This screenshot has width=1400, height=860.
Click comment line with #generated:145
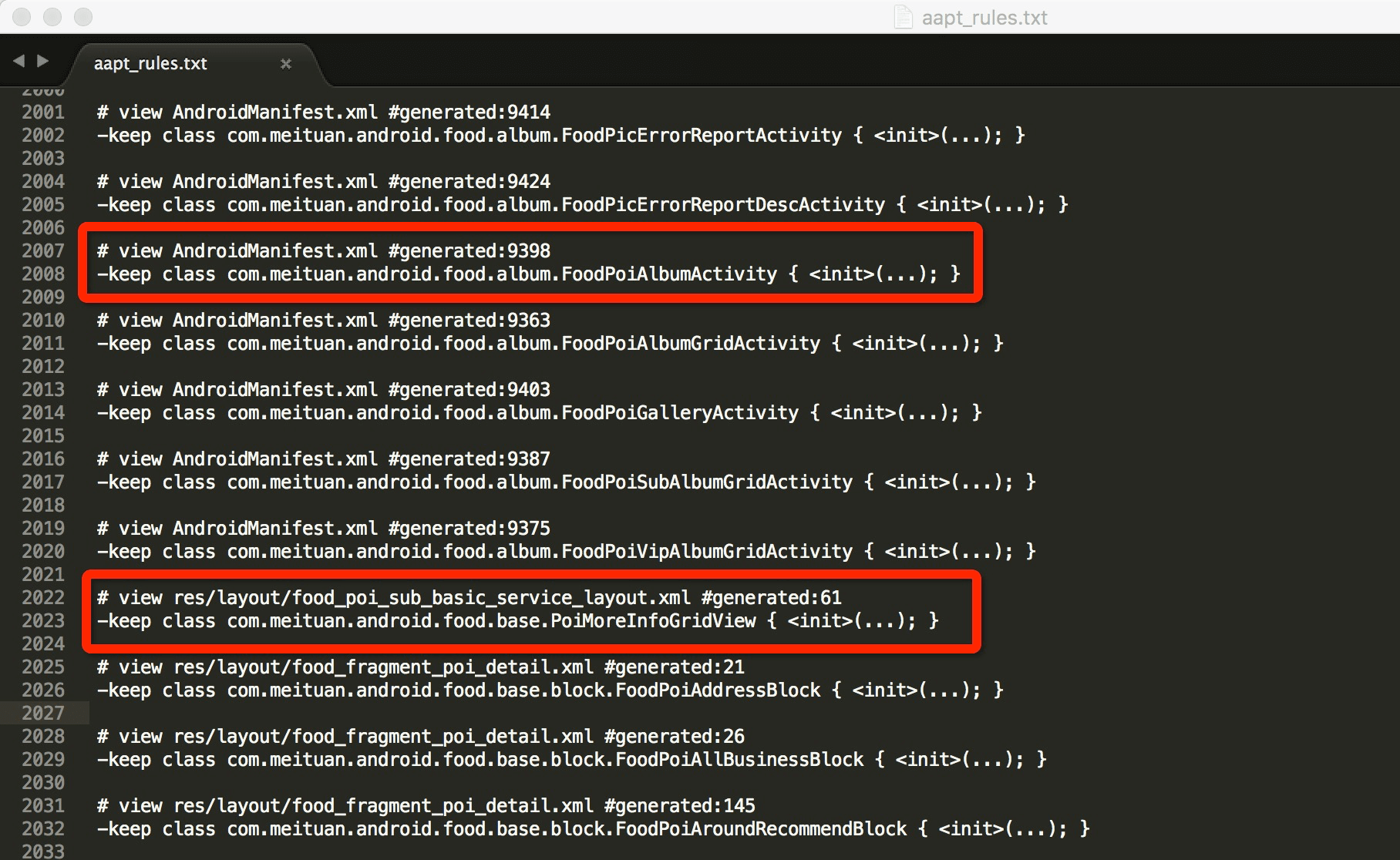pyautogui.click(x=426, y=806)
